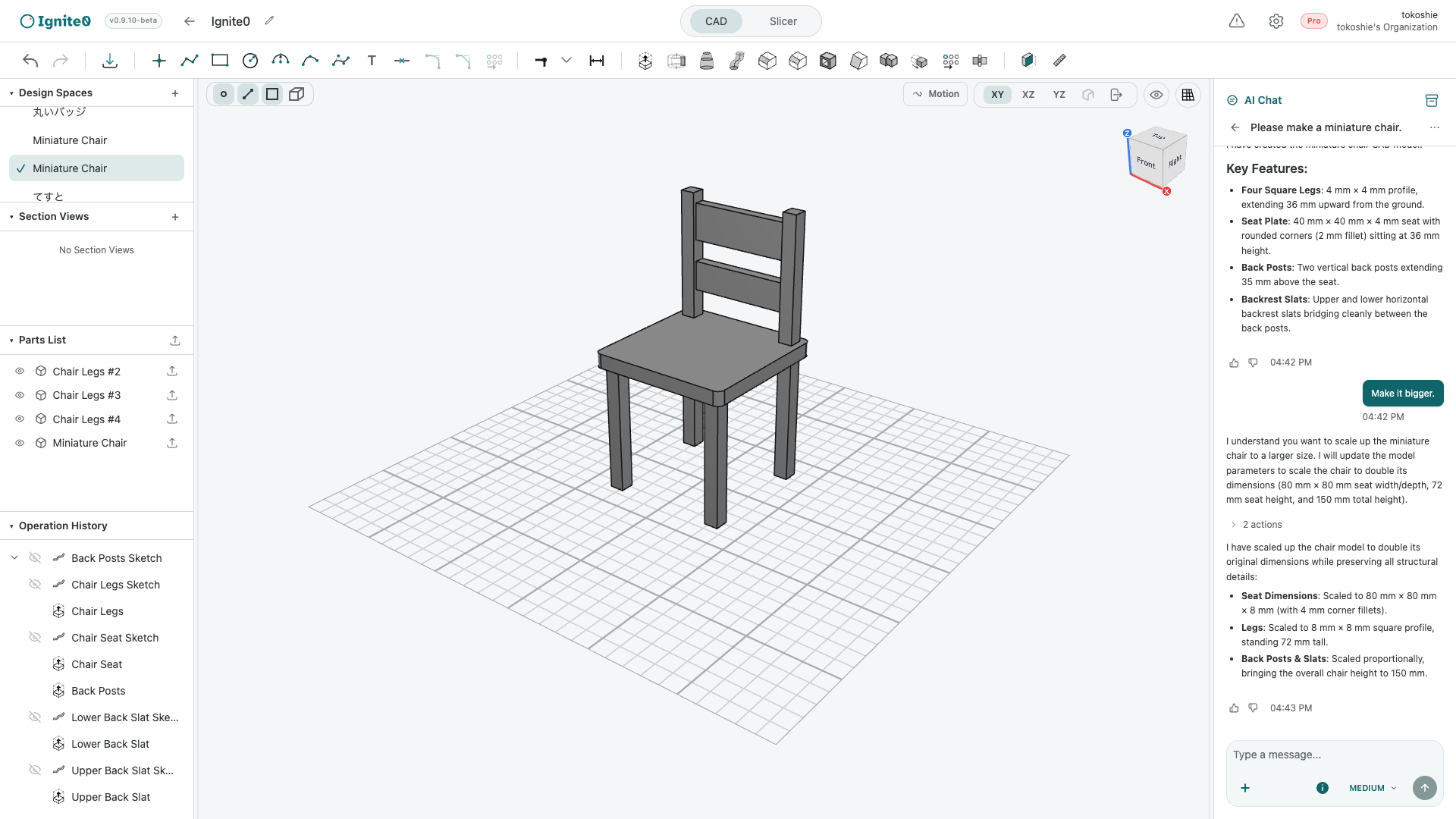The width and height of the screenshot is (1456, 819).
Task: Send the chat message
Action: [x=1425, y=788]
